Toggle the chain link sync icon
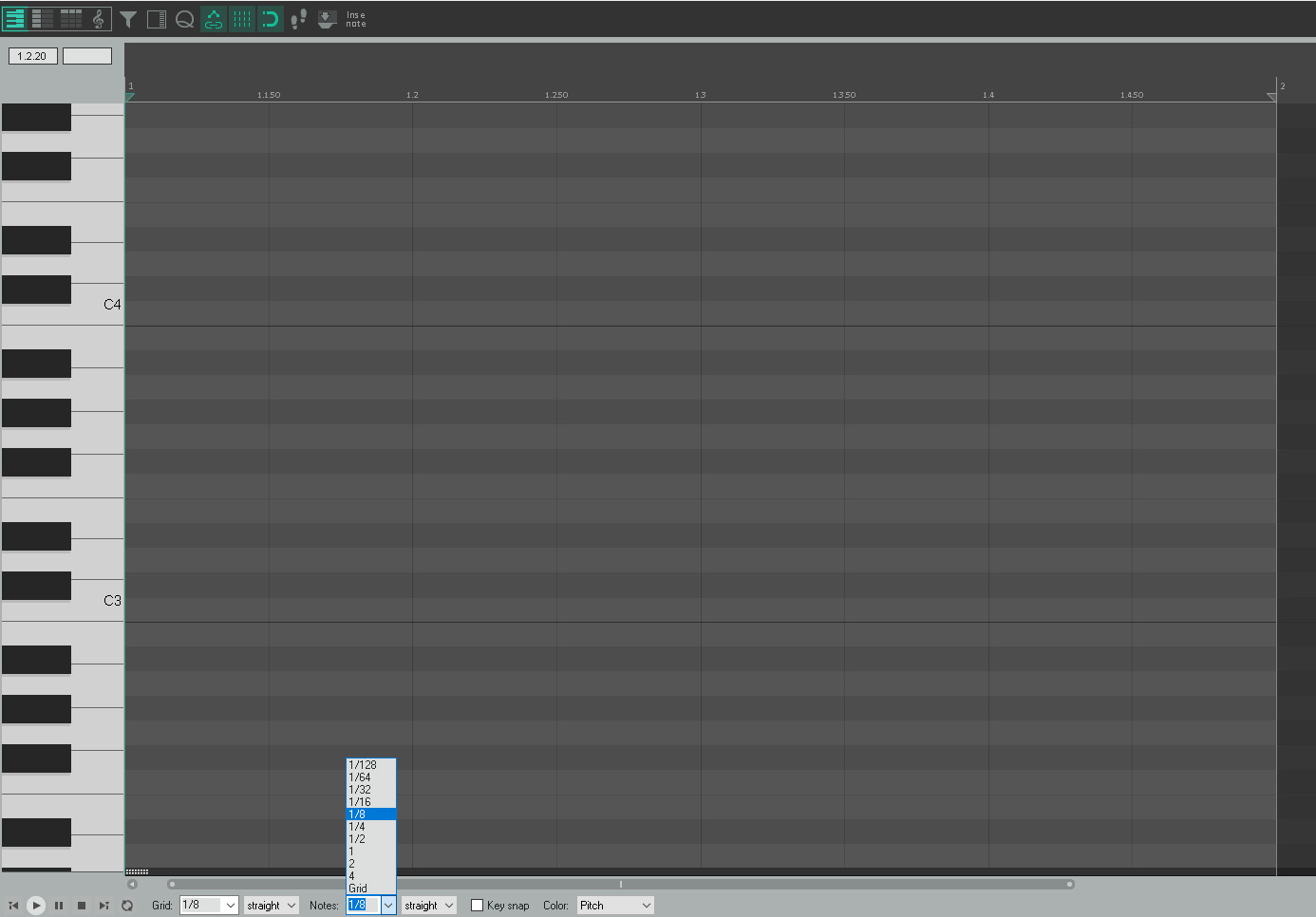Viewport: 1316px width, 917px height. (x=213, y=18)
